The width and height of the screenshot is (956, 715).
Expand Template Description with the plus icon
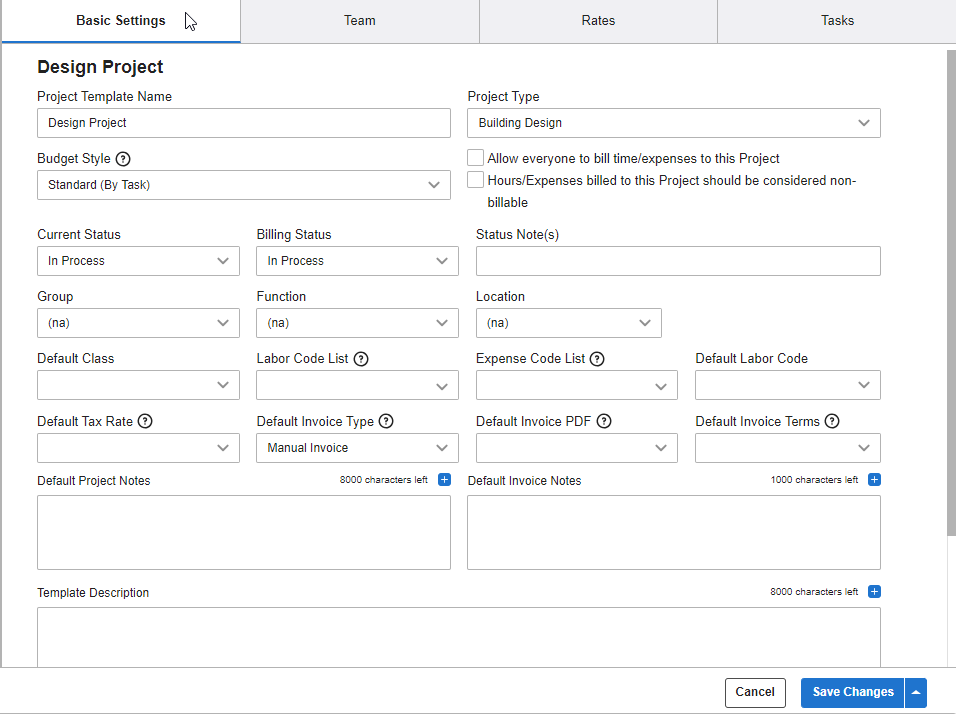click(x=874, y=591)
